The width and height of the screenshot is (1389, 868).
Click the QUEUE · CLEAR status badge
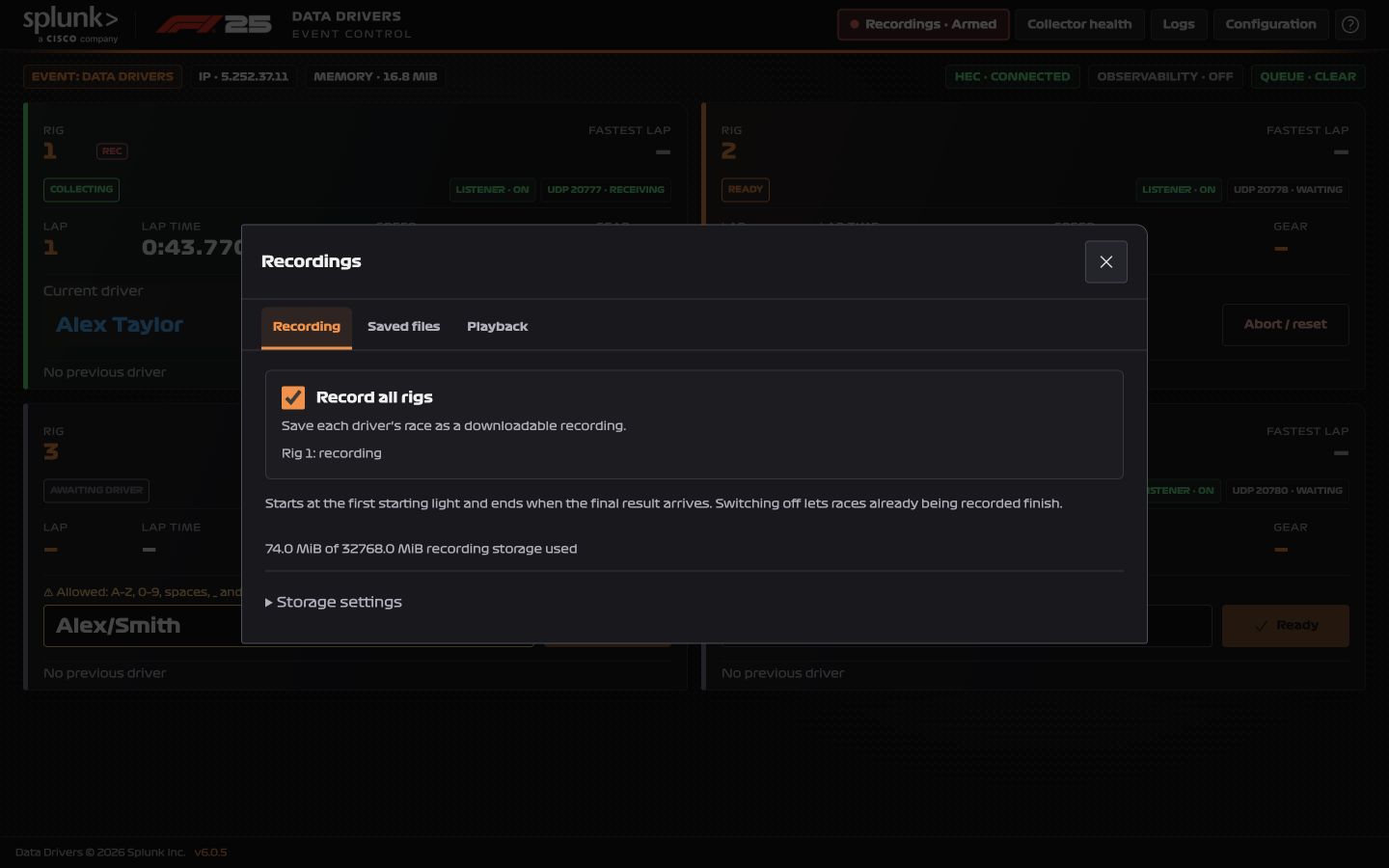[1308, 76]
